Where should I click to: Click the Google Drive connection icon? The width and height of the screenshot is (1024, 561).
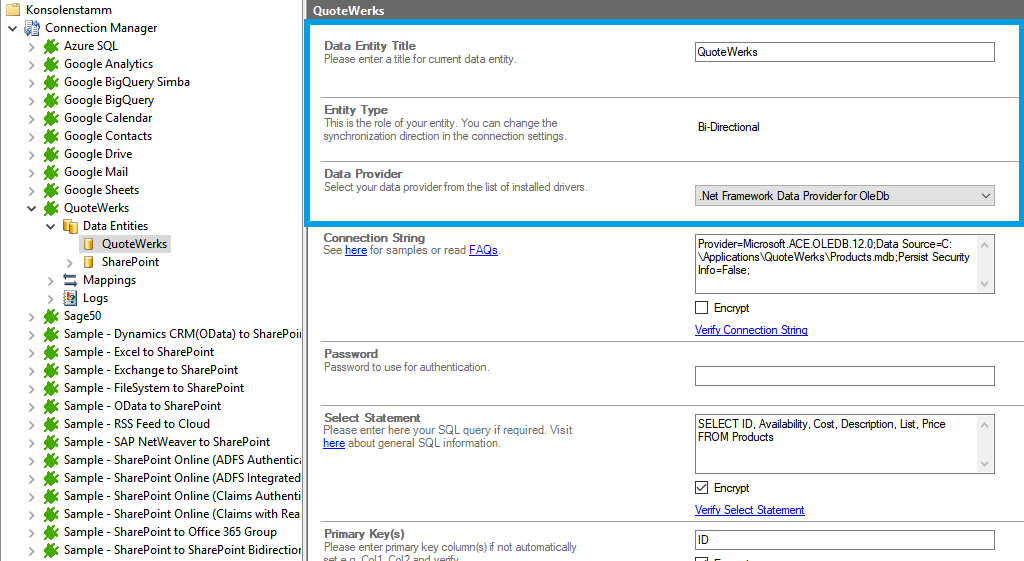click(x=51, y=154)
